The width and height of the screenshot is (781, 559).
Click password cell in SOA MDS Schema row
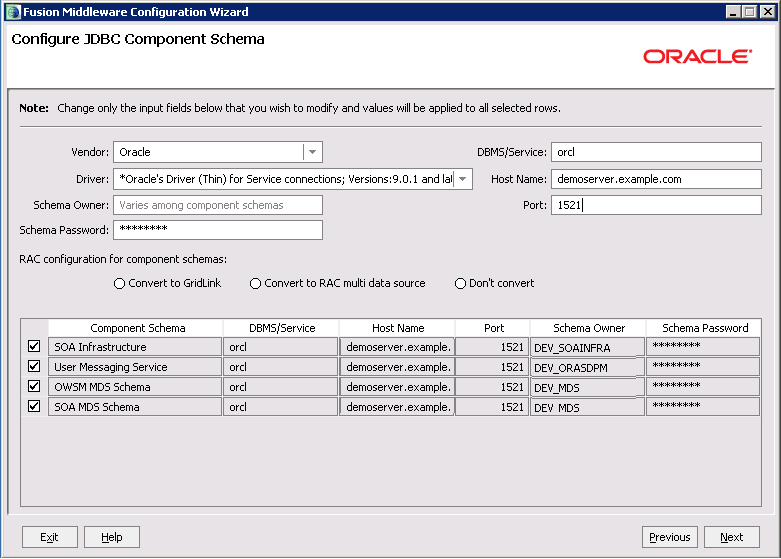click(703, 407)
